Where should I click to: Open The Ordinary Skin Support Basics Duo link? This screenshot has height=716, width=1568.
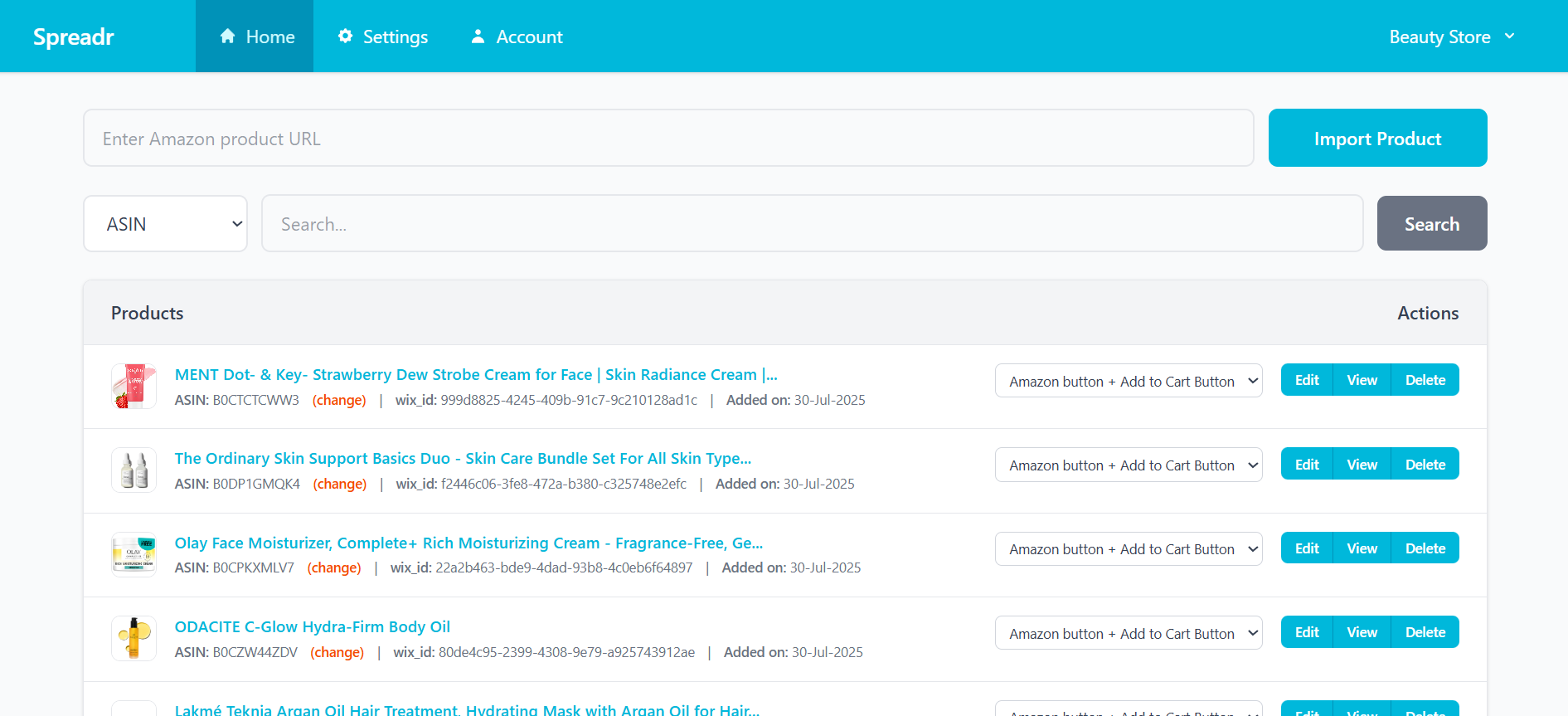(x=463, y=459)
